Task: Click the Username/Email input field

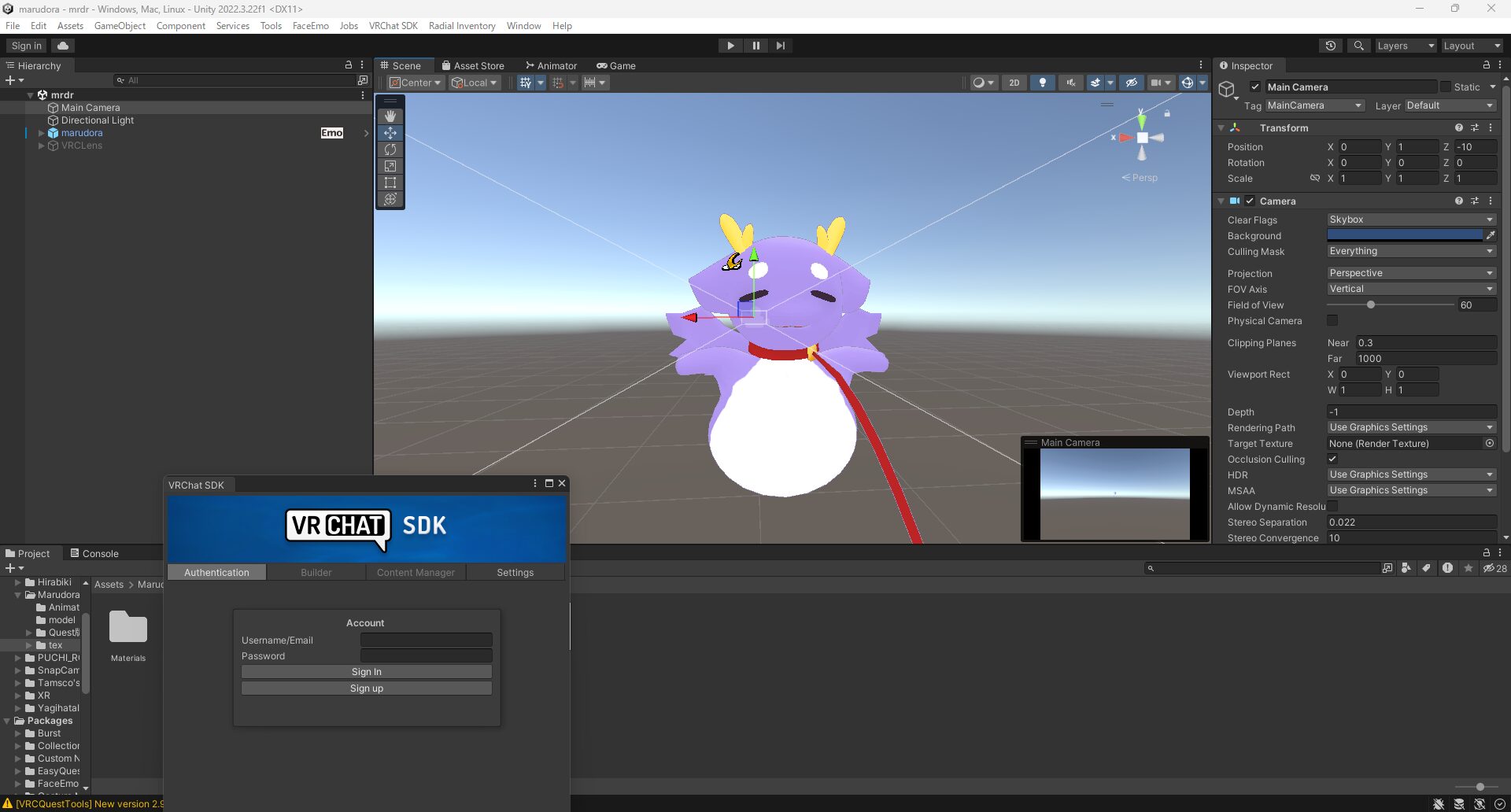Action: click(426, 640)
